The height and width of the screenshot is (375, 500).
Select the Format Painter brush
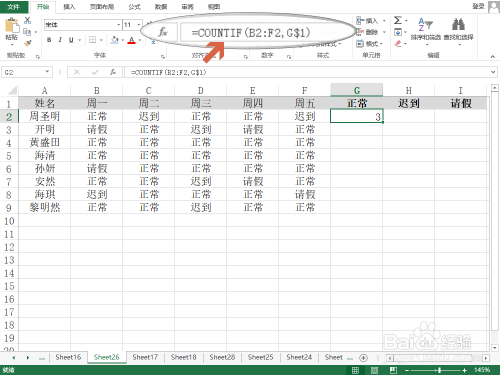tap(27, 43)
